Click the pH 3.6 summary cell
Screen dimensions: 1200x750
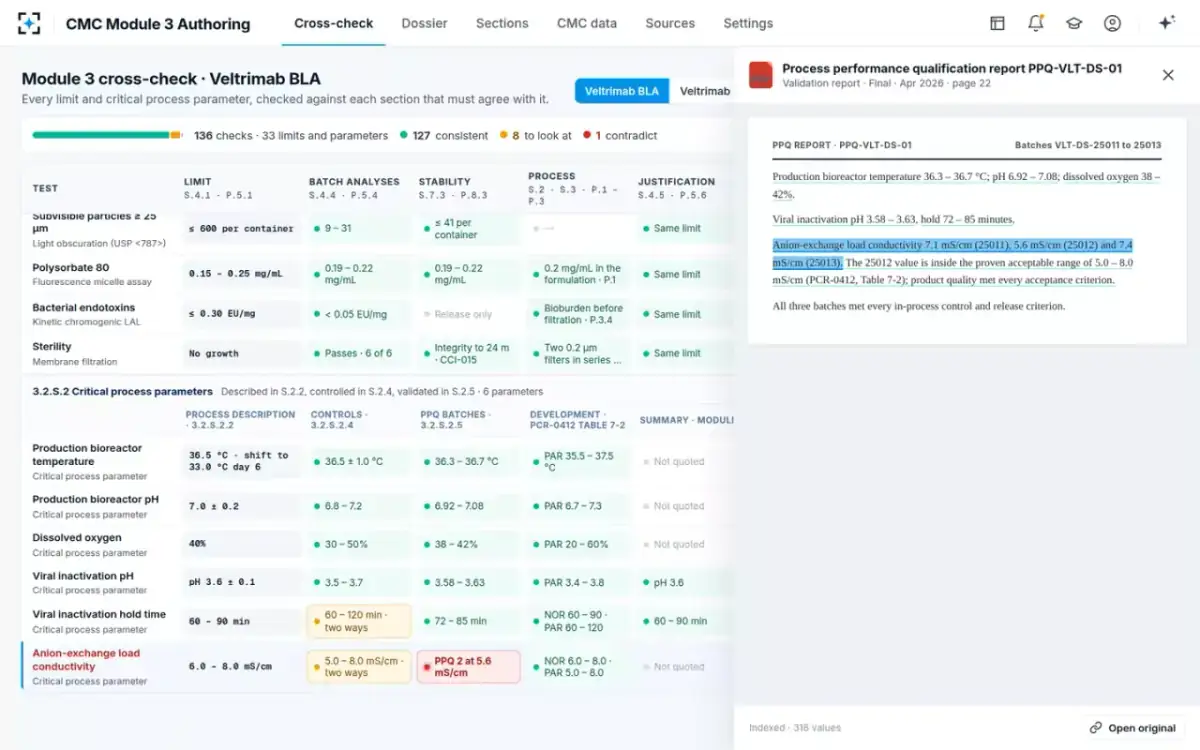pyautogui.click(x=686, y=583)
